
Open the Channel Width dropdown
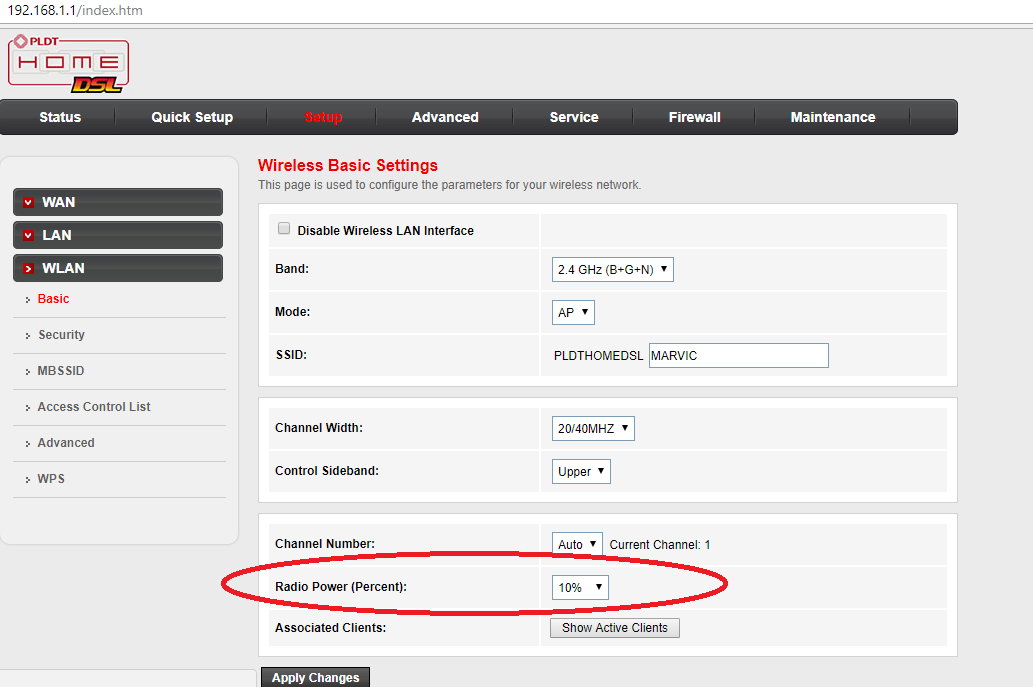[593, 428]
